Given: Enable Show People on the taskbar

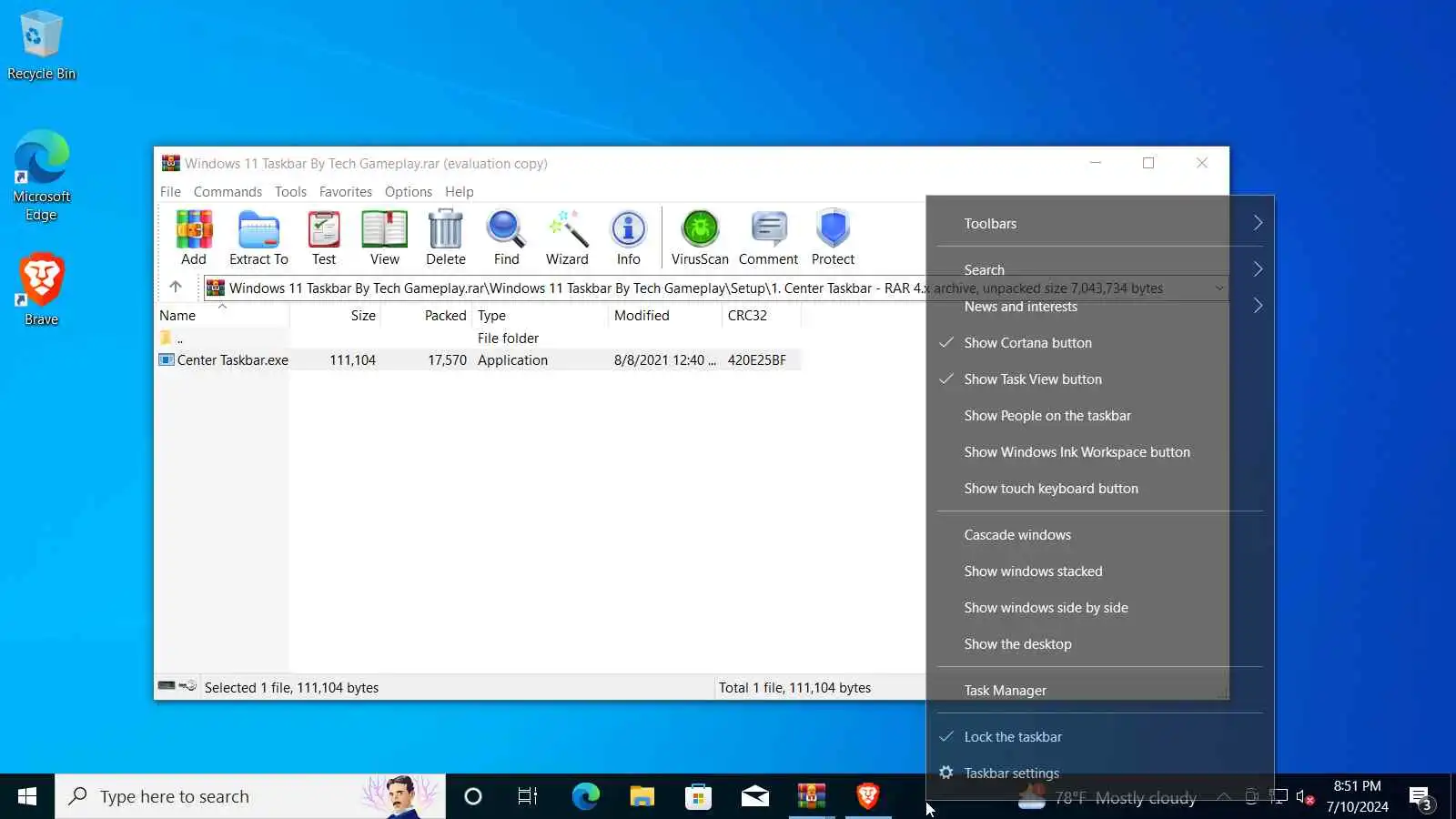Looking at the screenshot, I should point(1100,416).
